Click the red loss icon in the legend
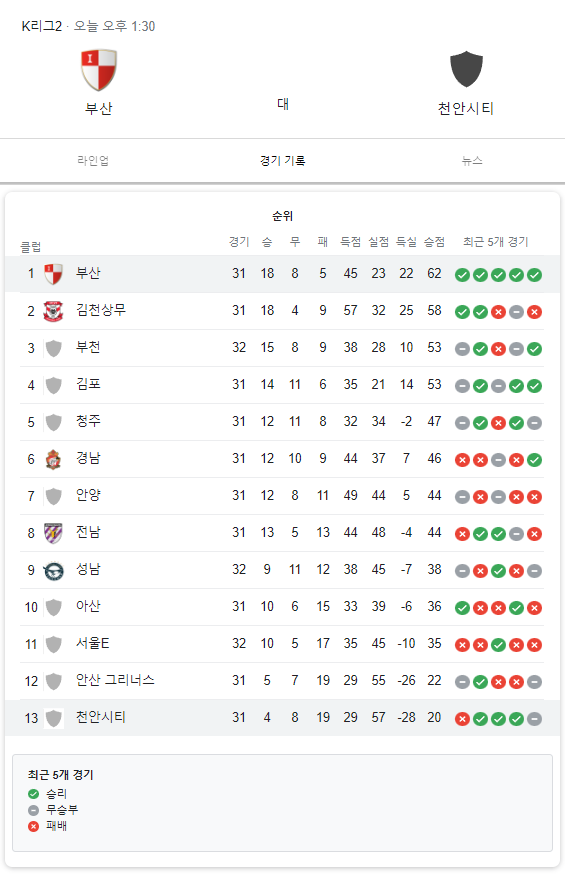The width and height of the screenshot is (565, 877). pos(34,826)
